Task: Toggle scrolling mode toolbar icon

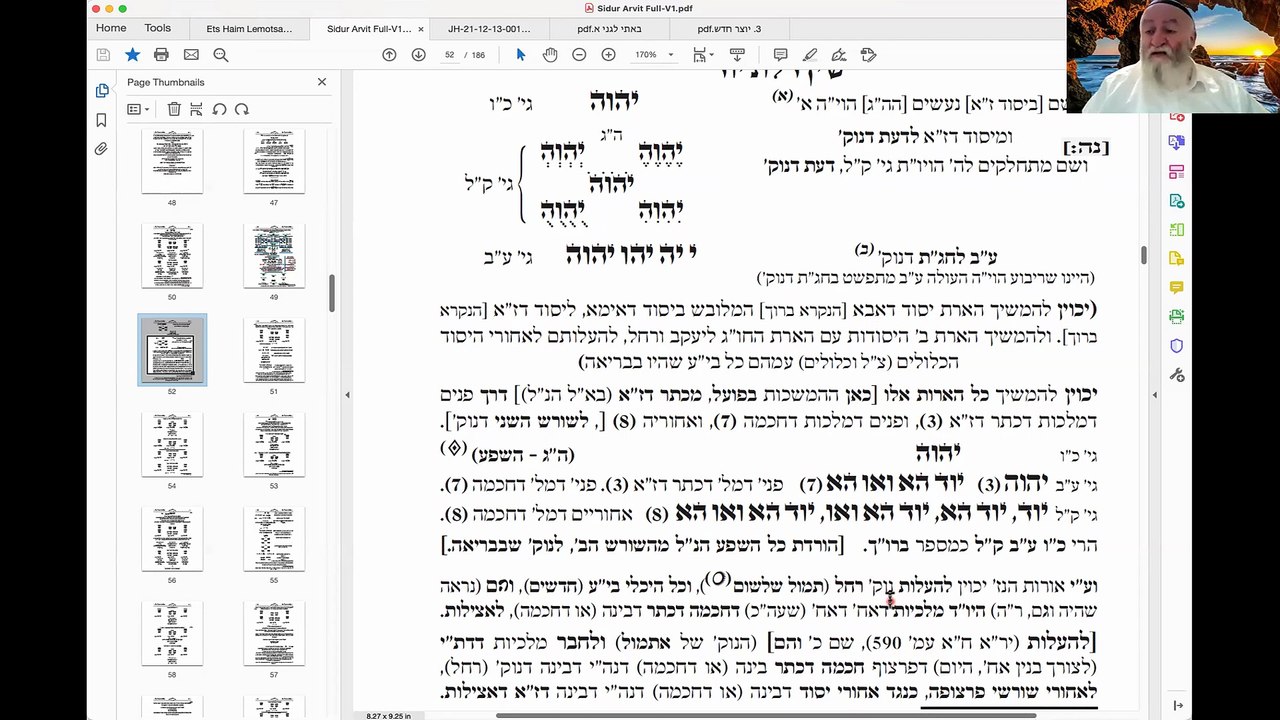Action: point(738,55)
